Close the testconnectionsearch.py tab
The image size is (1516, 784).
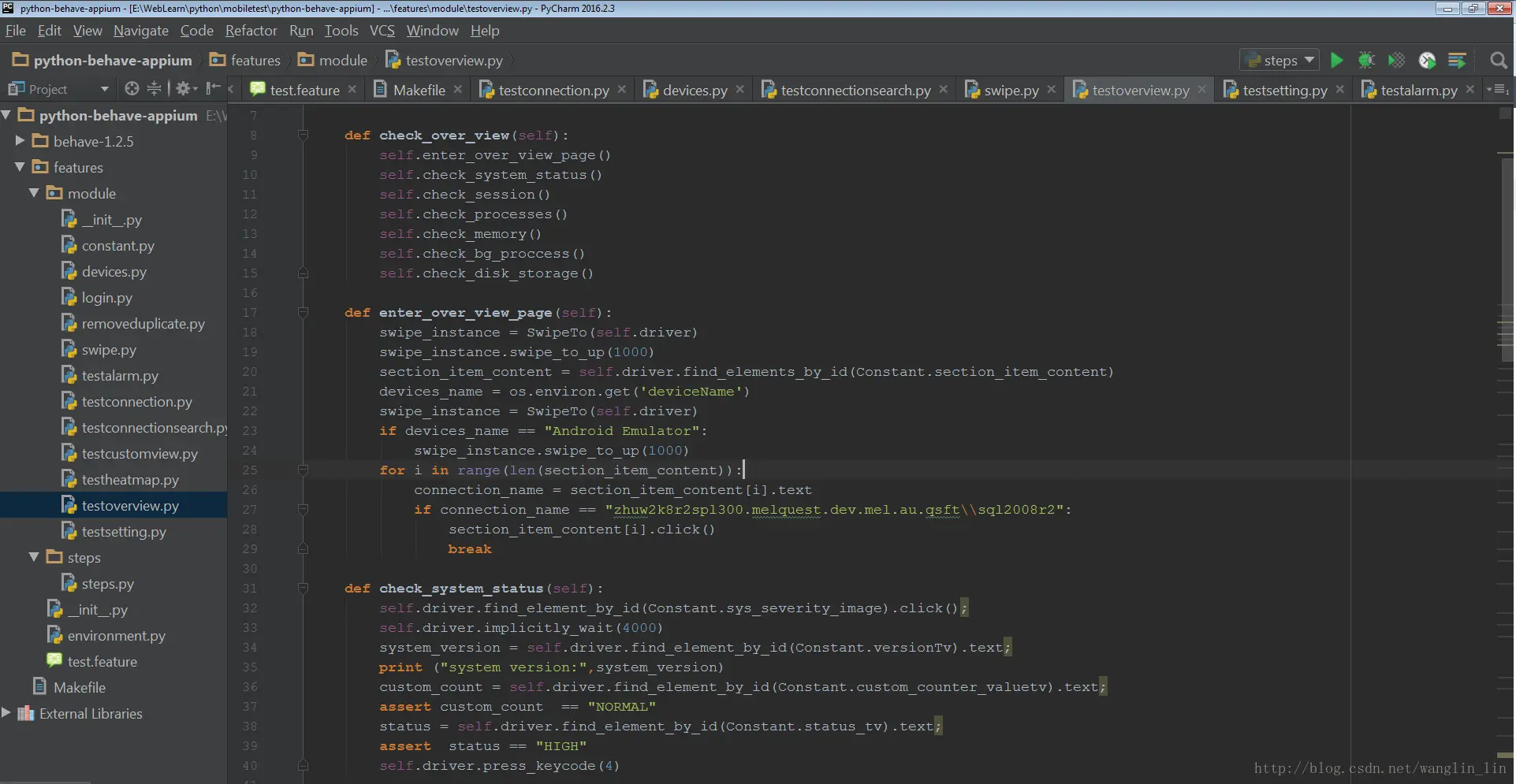point(944,90)
